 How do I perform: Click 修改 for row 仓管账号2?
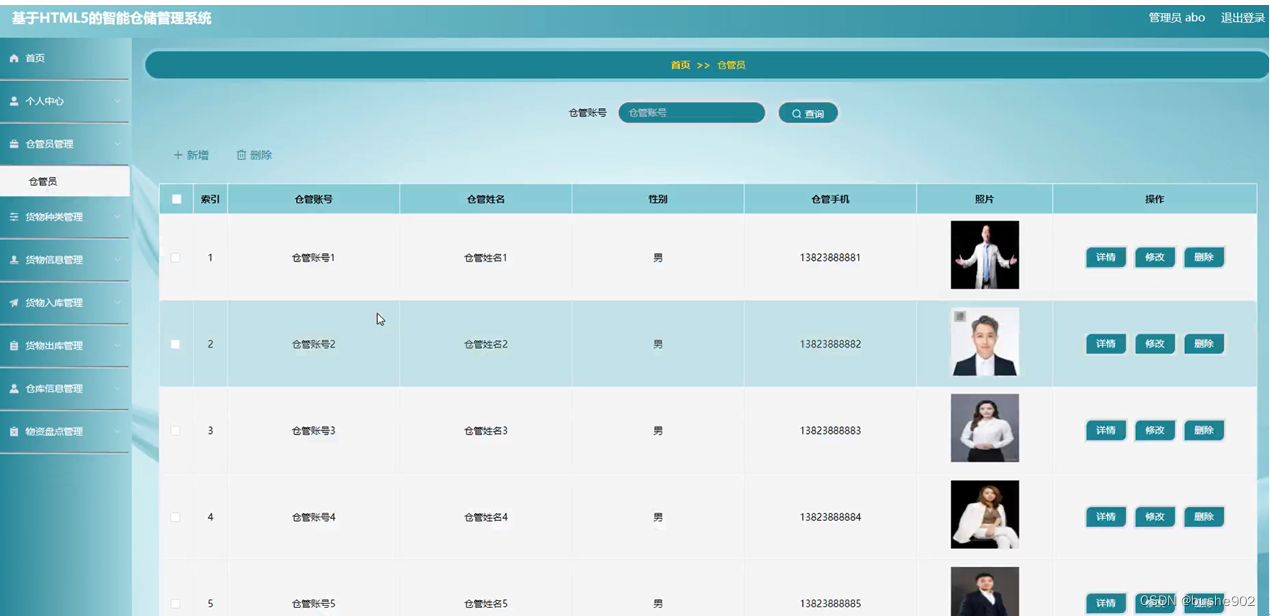pyautogui.click(x=1155, y=344)
